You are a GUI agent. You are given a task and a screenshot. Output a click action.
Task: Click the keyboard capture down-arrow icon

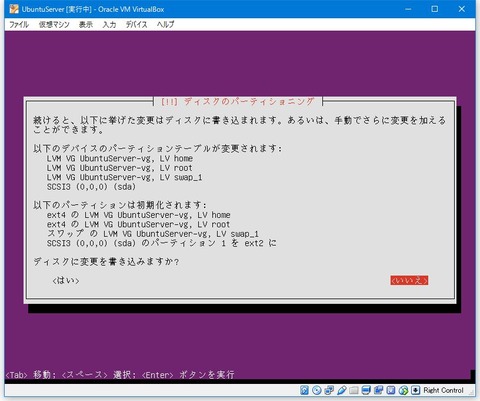(x=415, y=390)
